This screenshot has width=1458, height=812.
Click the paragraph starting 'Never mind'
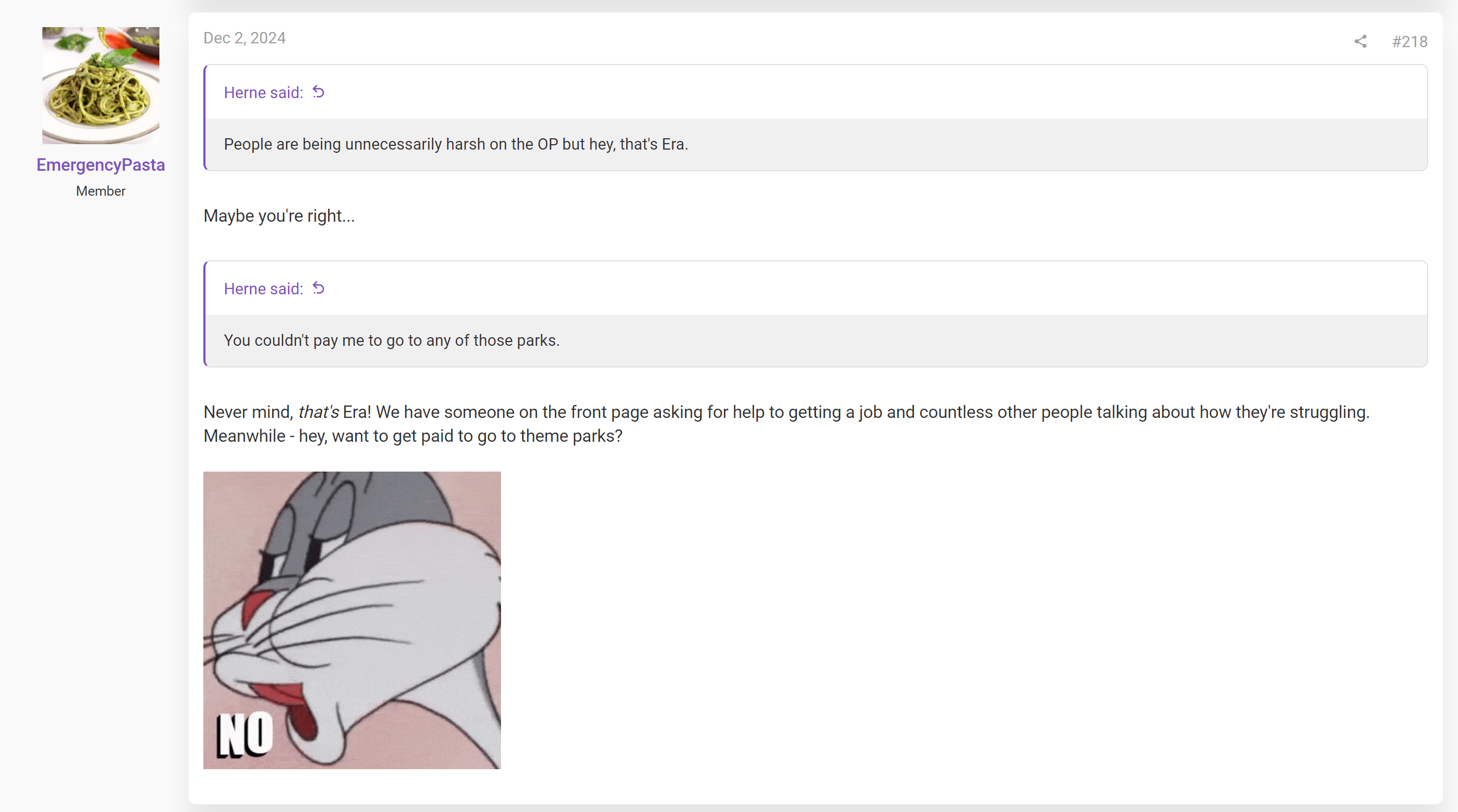[x=786, y=424]
